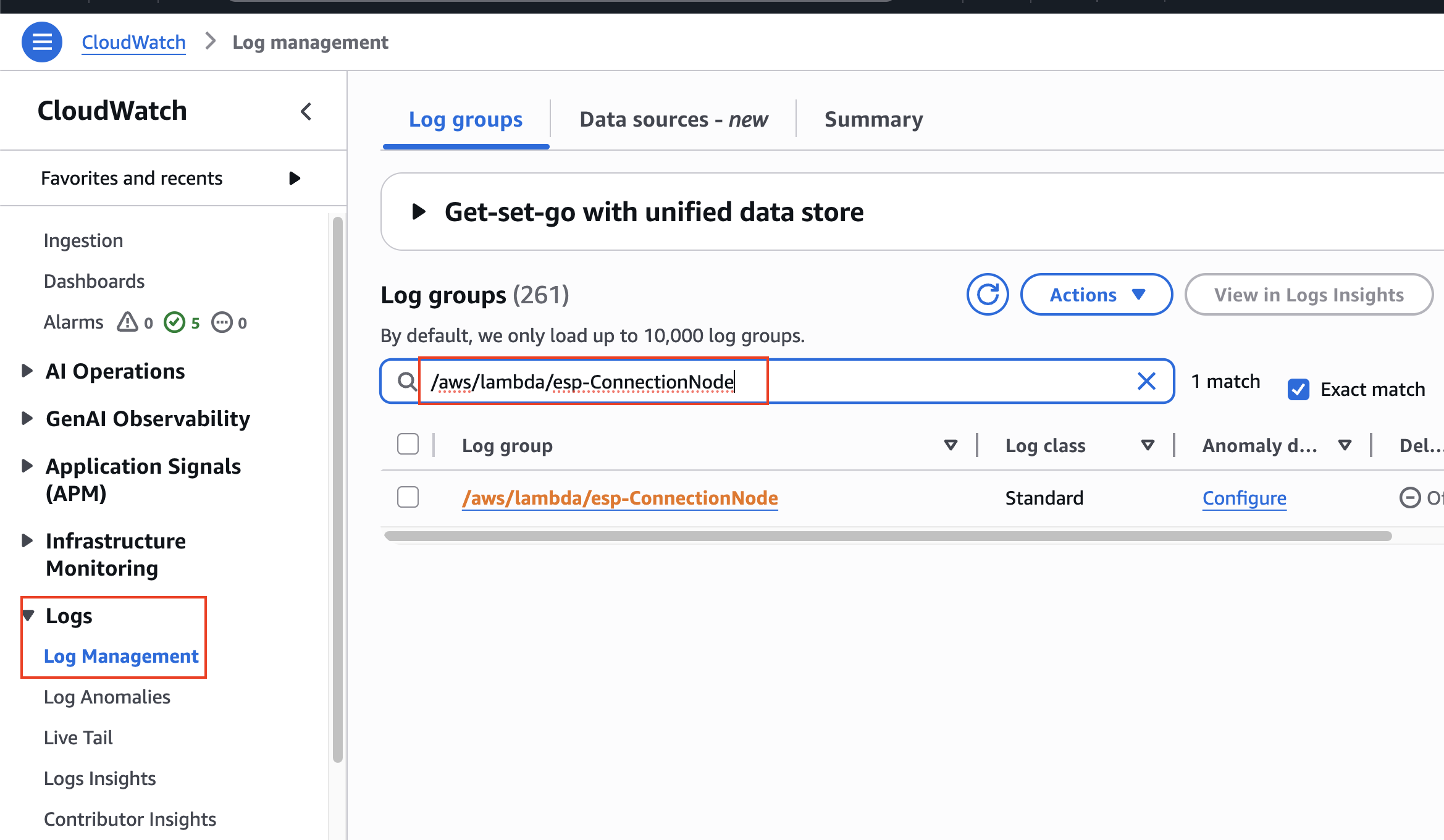Expand the GenAI Observability section
This screenshot has height=840, width=1444.
tap(27, 418)
